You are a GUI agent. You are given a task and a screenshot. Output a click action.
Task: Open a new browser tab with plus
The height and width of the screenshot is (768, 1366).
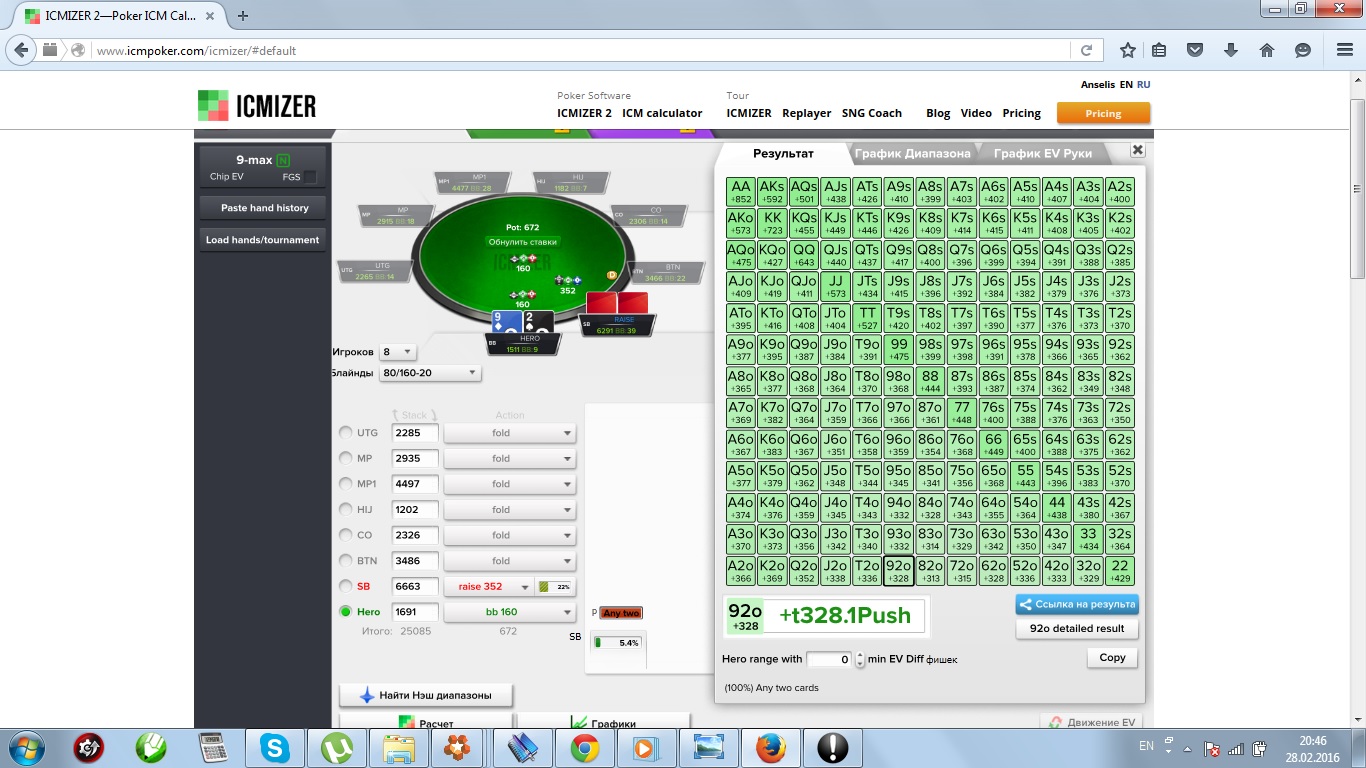click(243, 15)
